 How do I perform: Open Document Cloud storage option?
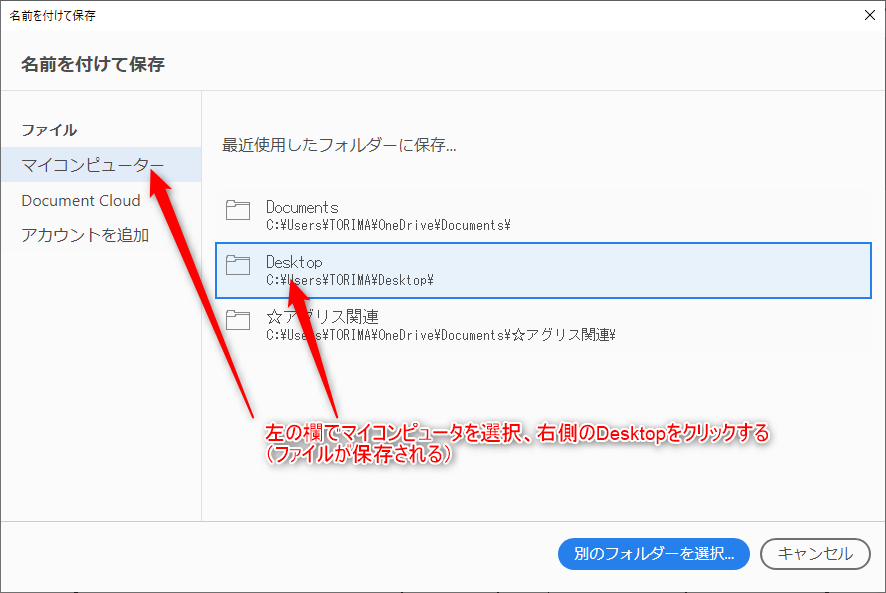(81, 201)
